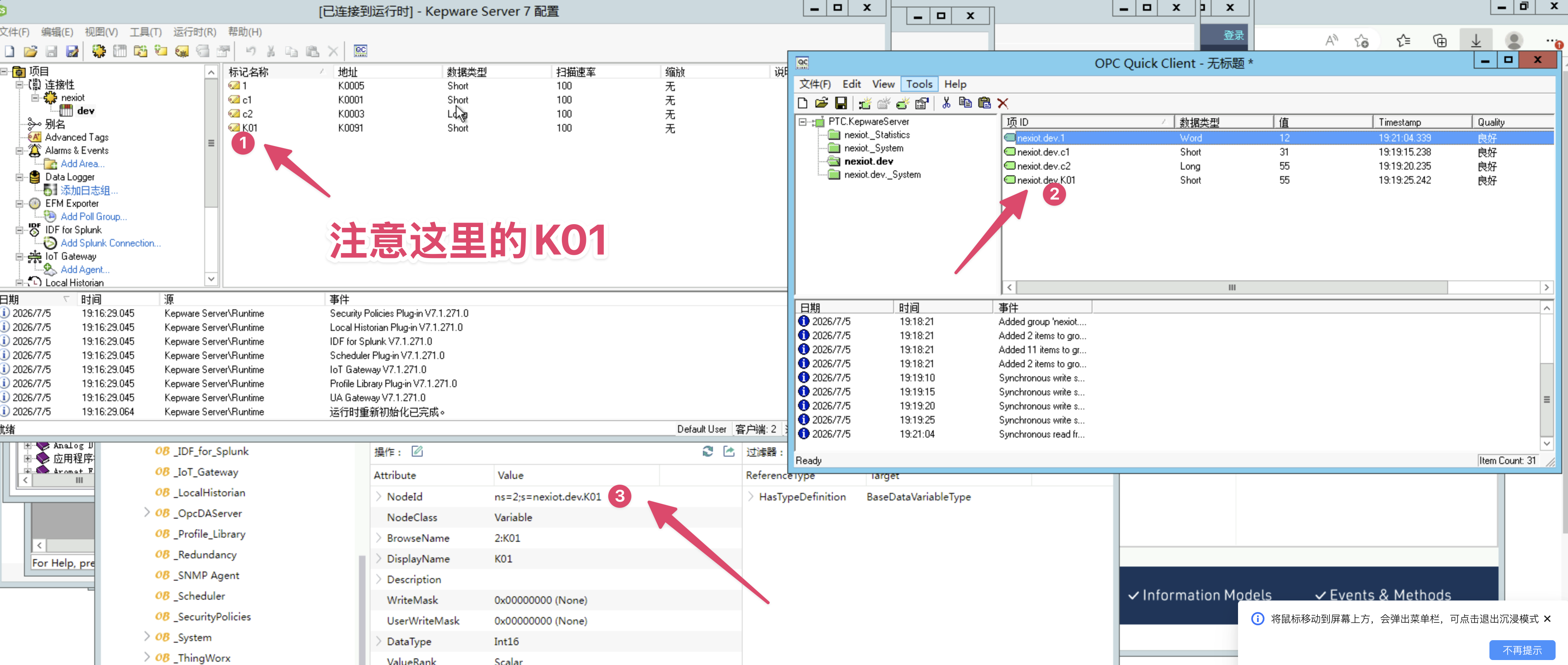Click the refresh attributes icon
Viewport: 1568px width, 665px height.
708,451
